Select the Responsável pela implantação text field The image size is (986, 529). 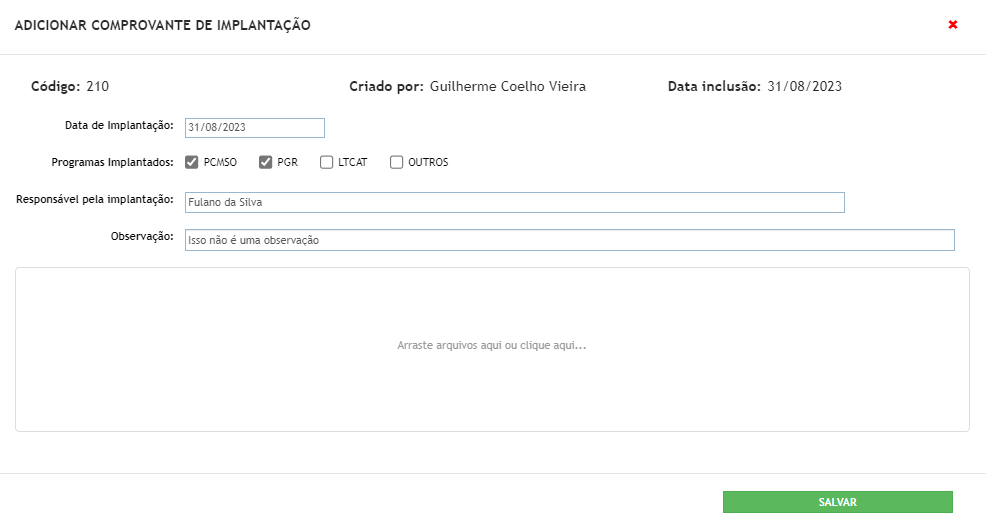514,203
